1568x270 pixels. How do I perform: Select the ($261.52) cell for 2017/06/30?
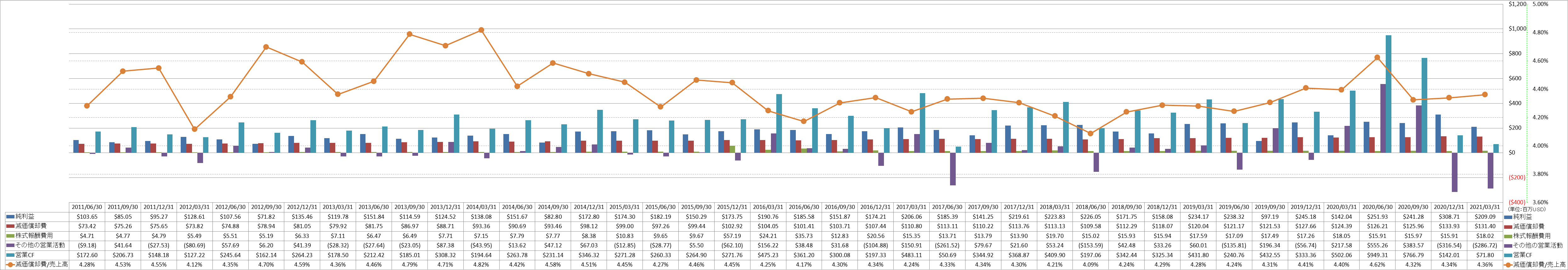point(948,246)
